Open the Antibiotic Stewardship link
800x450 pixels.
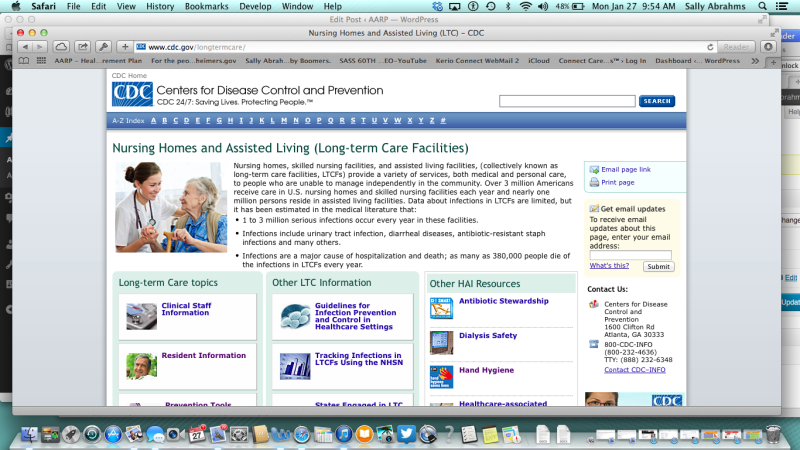point(504,301)
